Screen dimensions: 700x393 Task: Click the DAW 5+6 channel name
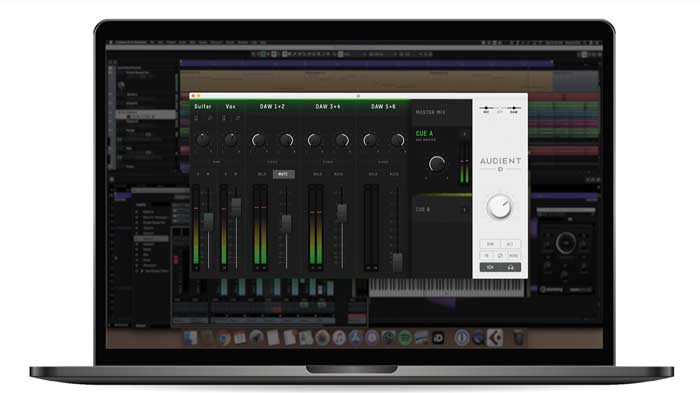click(383, 107)
